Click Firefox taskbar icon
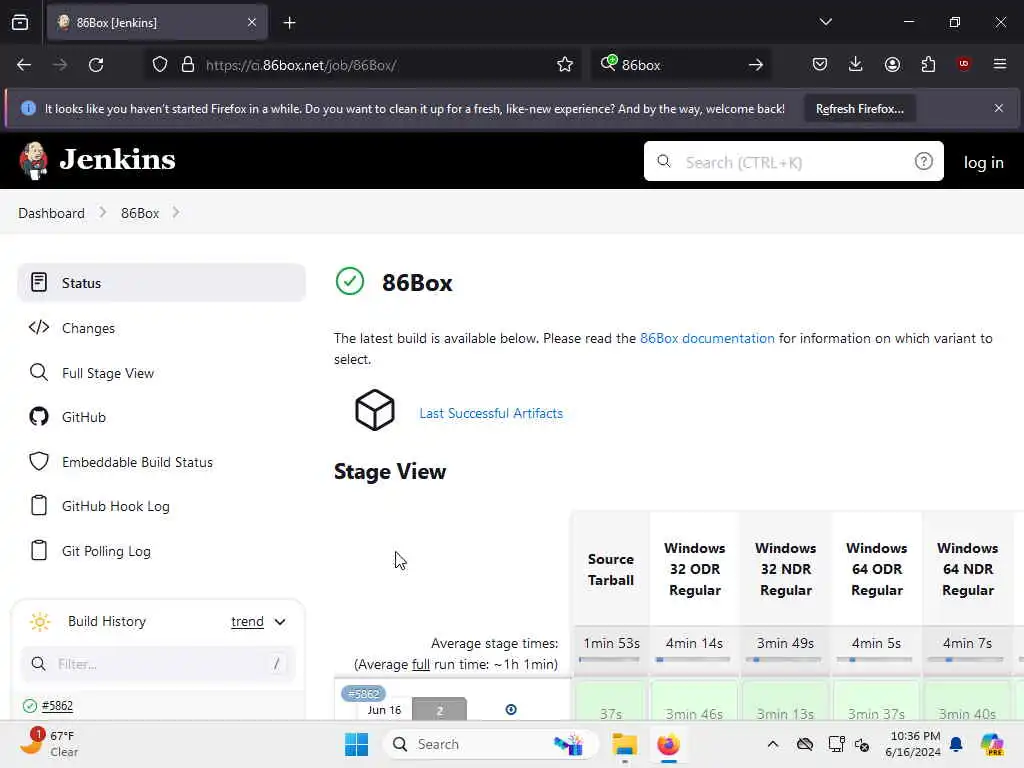 (668, 744)
